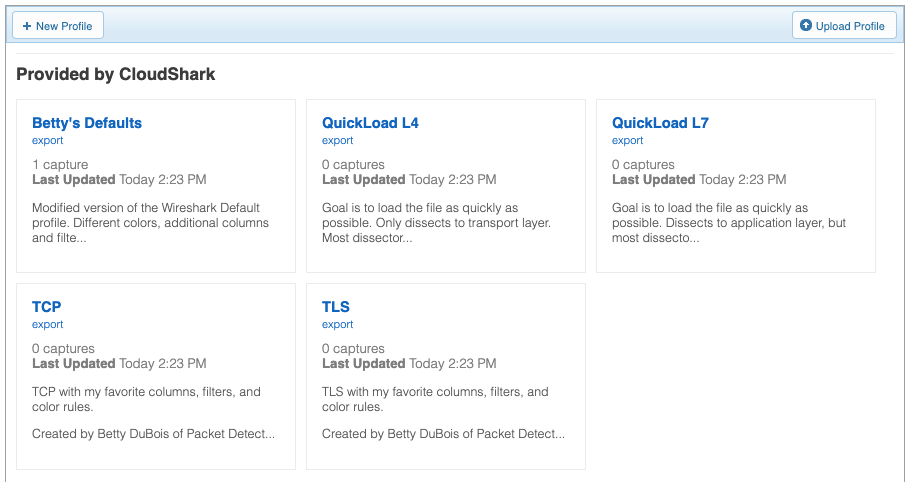Click the Upload Profile button
912x482 pixels.
point(844,26)
